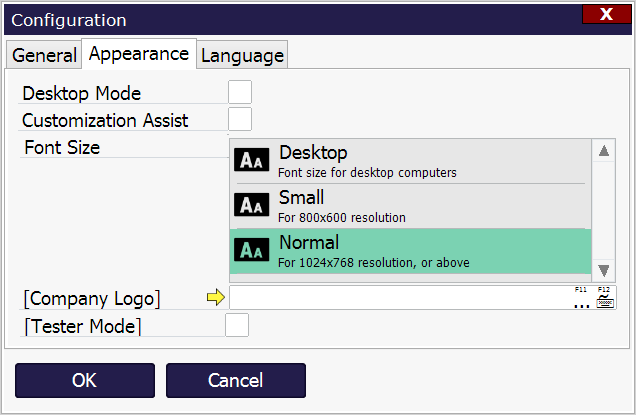Open the Language tab
This screenshot has width=636, height=415.
pos(243,56)
